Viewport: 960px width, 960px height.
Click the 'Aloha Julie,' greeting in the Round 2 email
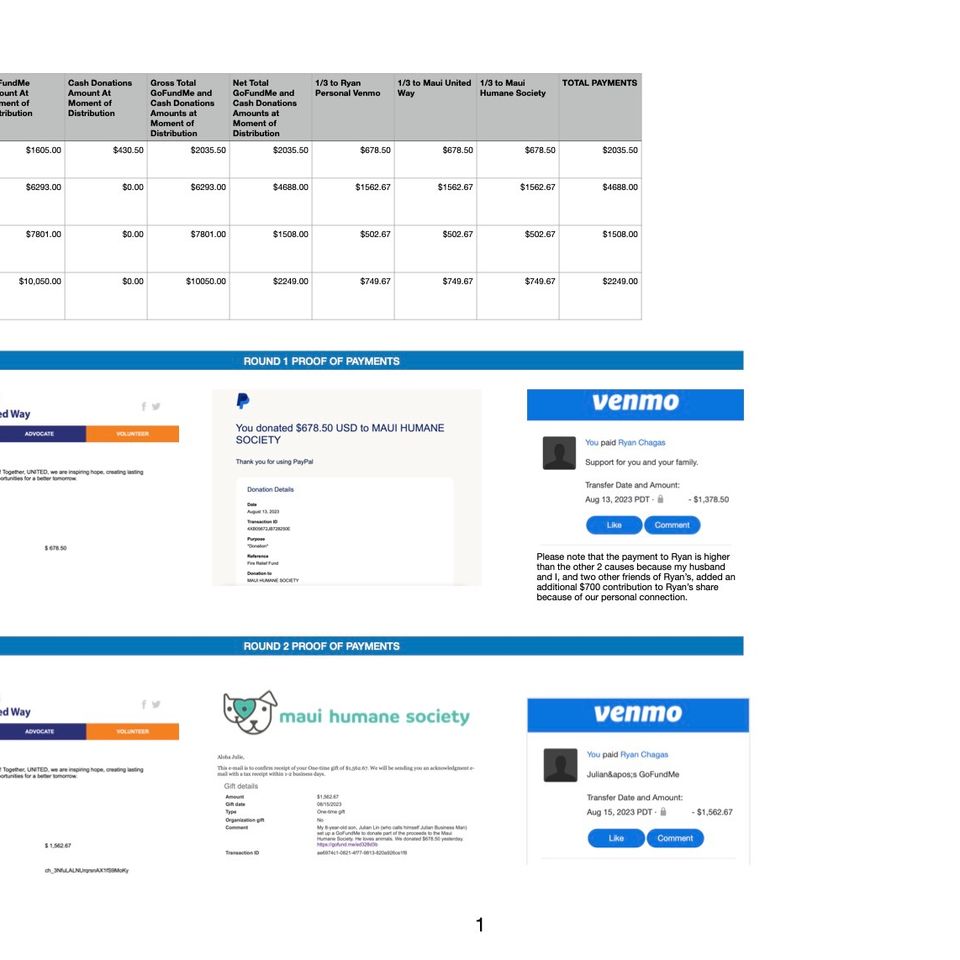click(x=230, y=757)
